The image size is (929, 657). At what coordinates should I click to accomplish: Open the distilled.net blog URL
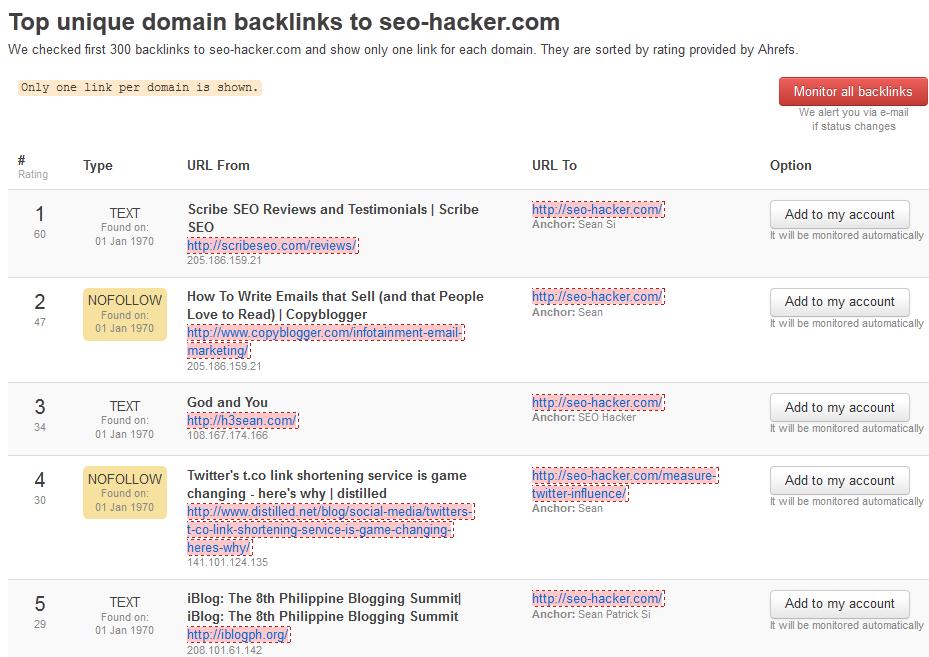(x=329, y=512)
